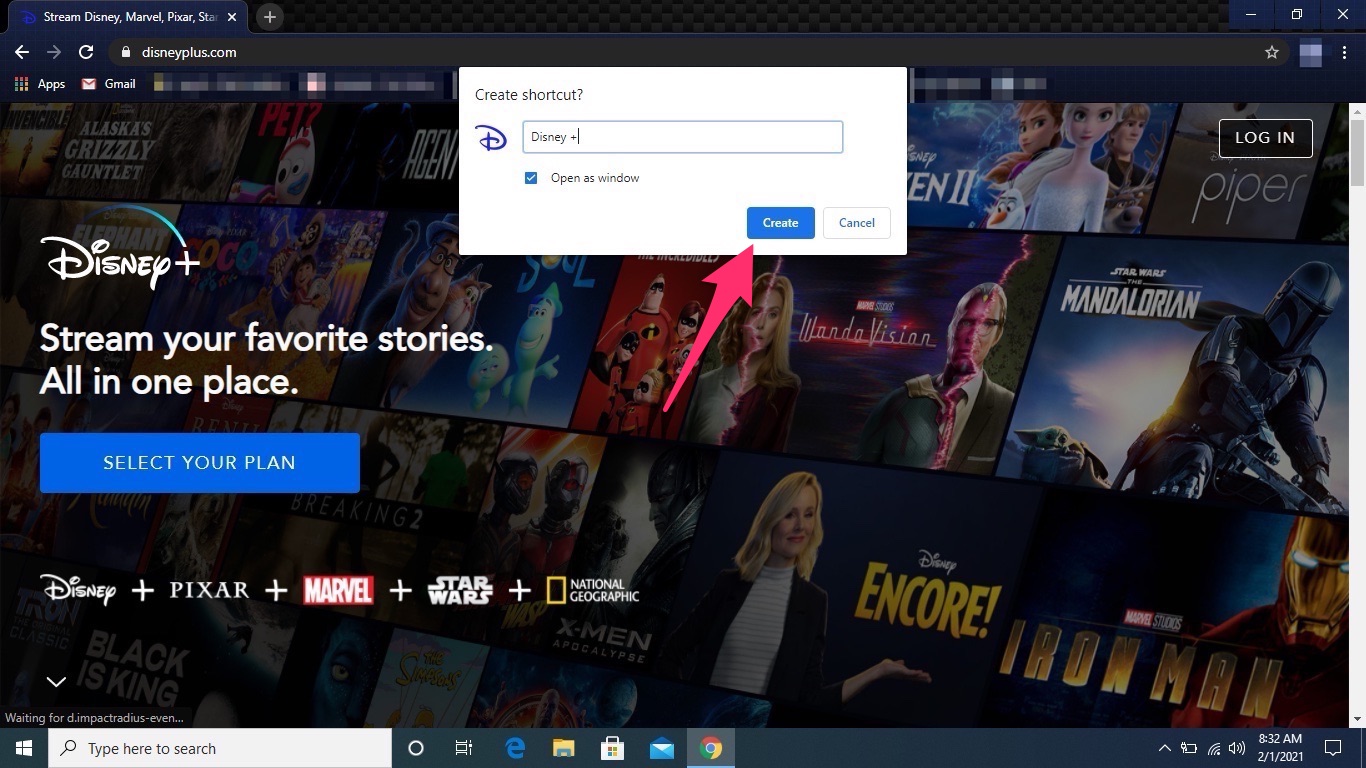Image resolution: width=1366 pixels, height=768 pixels.
Task: Click the Marvel brand logo
Action: 339,590
